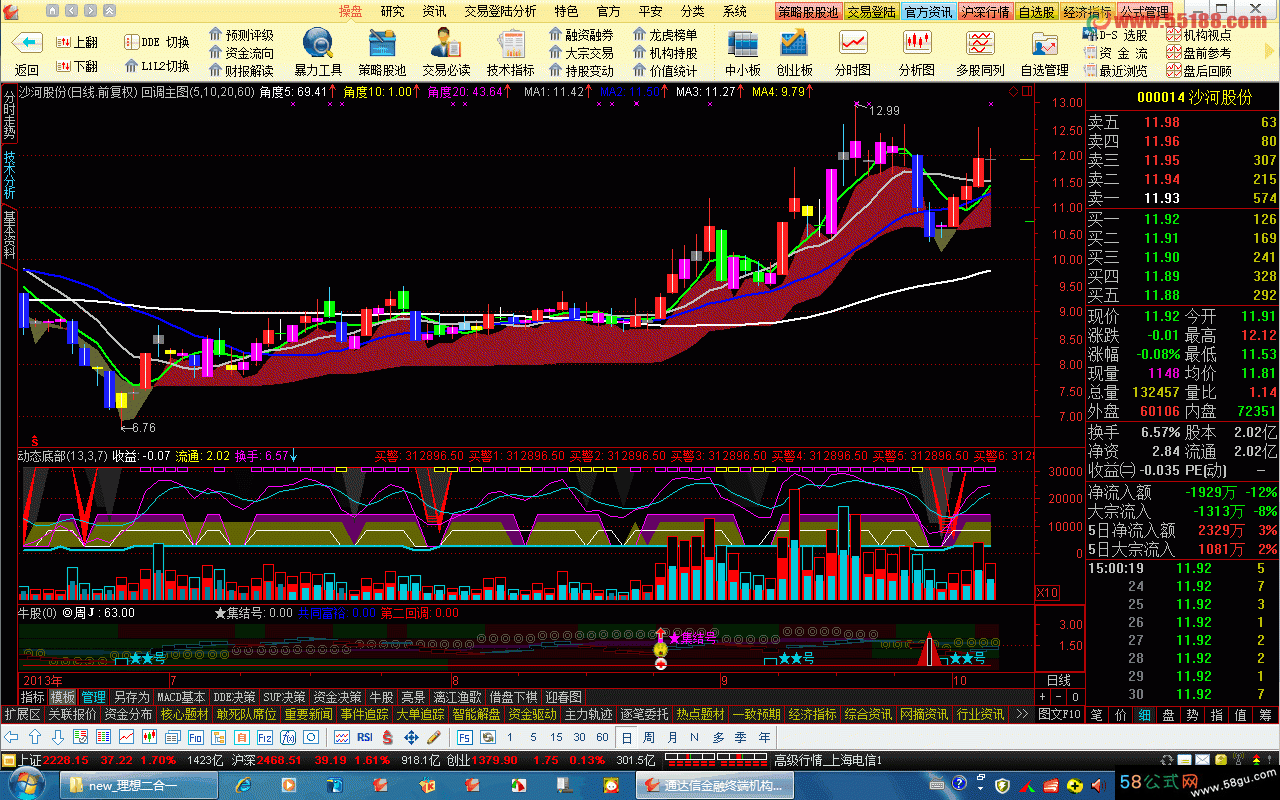Select the 60 minute period

point(601,737)
